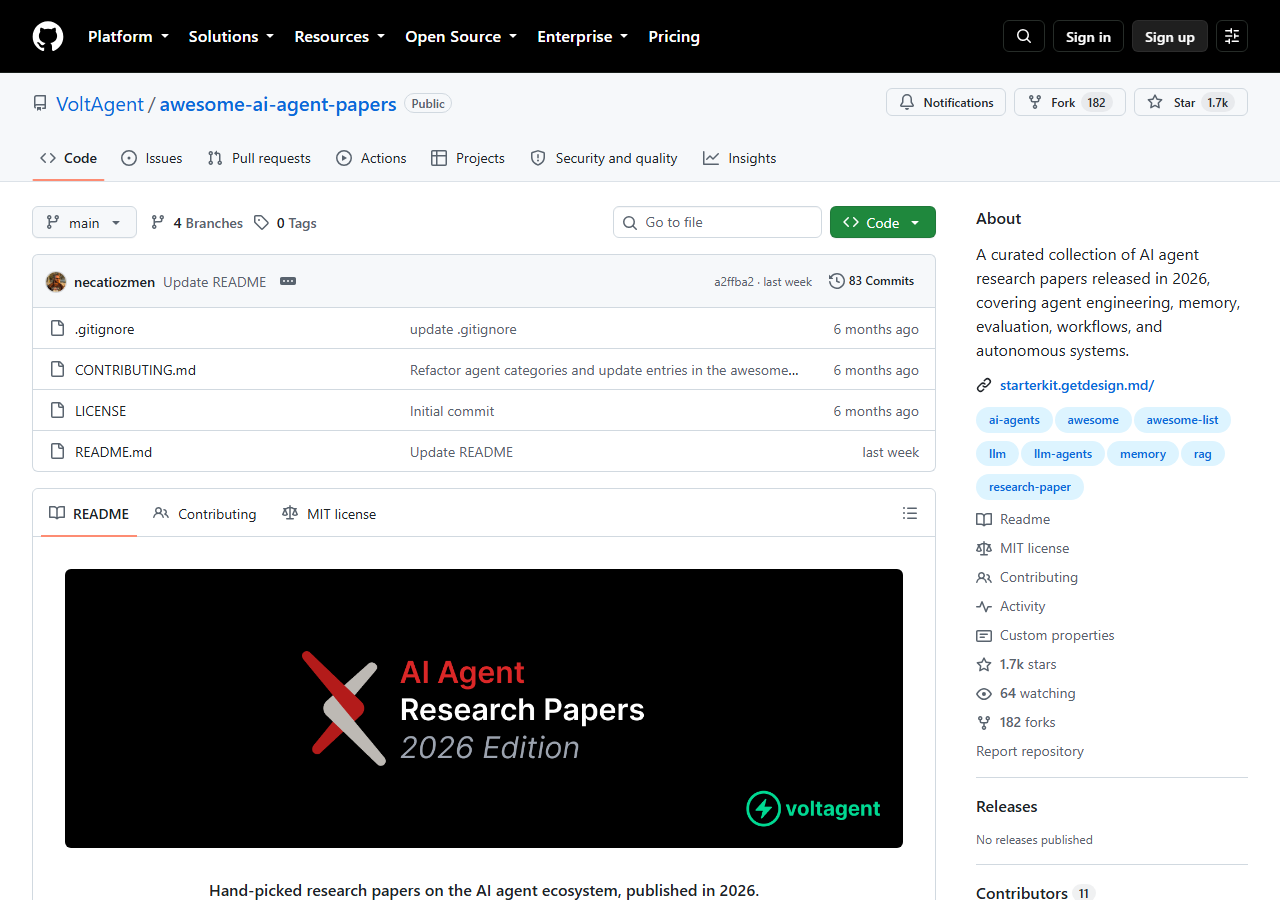
Task: Click the GitHub logo icon
Action: tap(48, 37)
